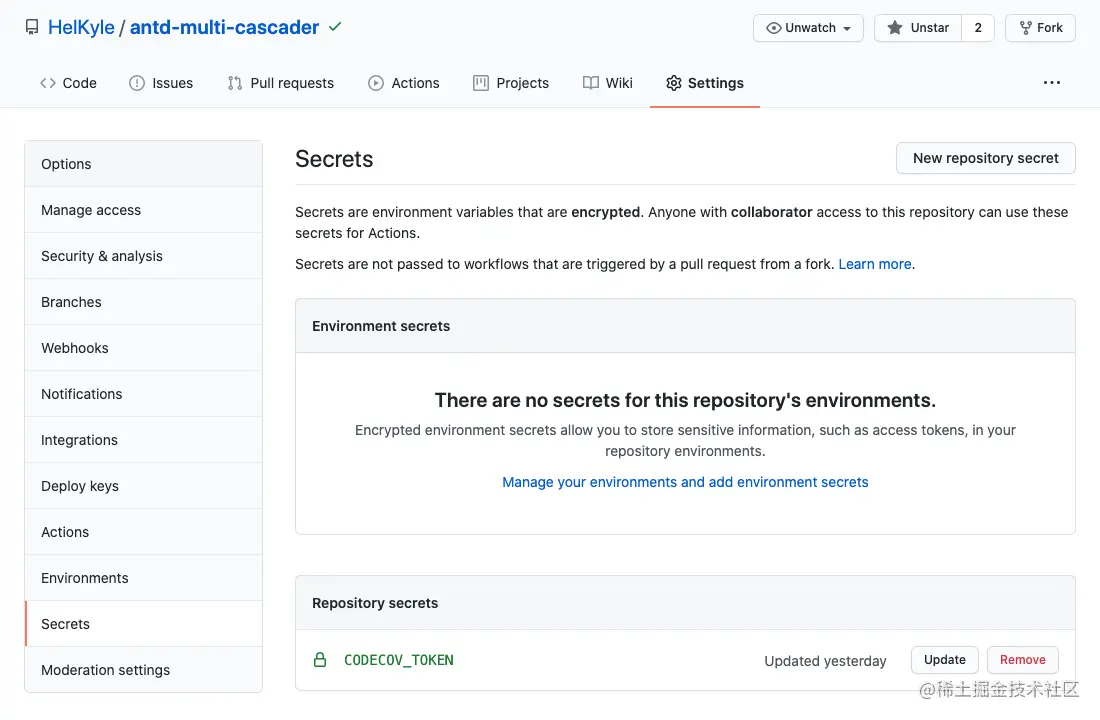Click New repository secret button
The height and width of the screenshot is (720, 1100).
986,158
